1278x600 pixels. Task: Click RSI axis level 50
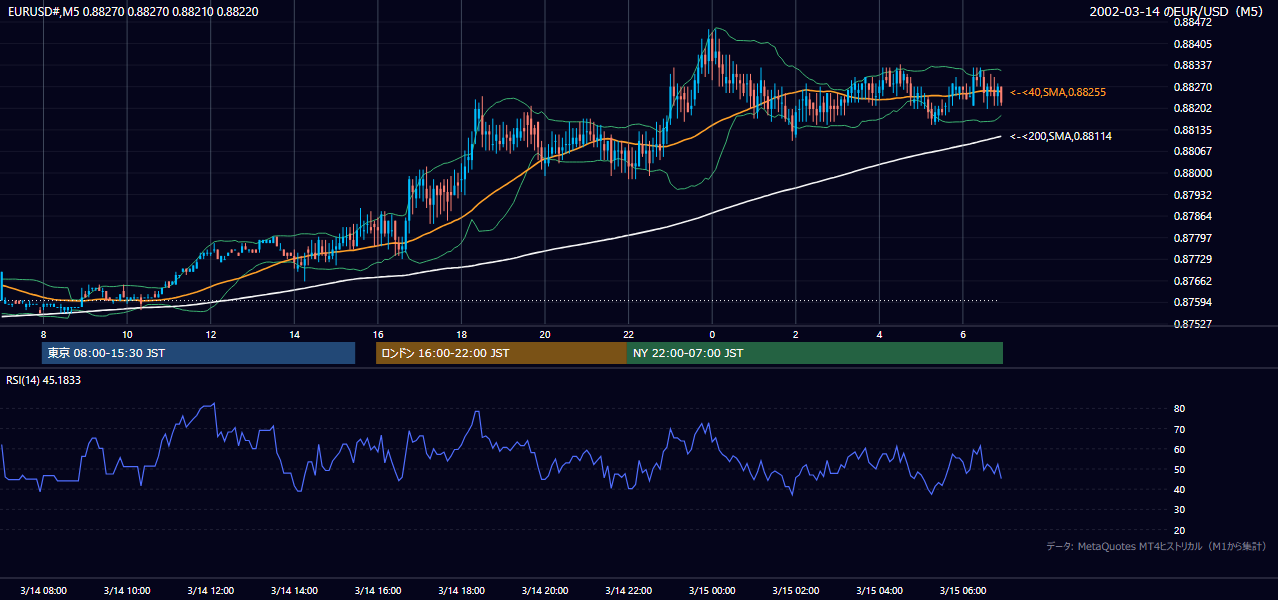click(1180, 469)
